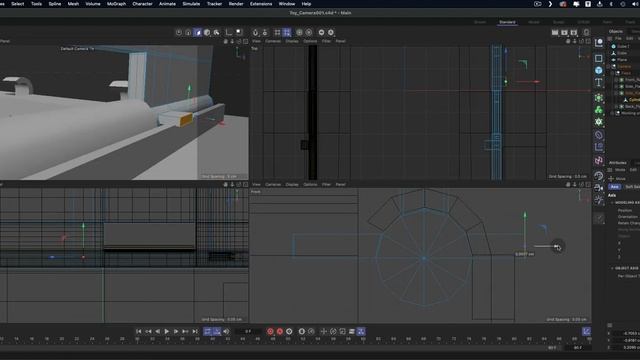Click the magnet Snap icon in top toolbar
Viewport: 640px width, 360px height.
(x=256, y=32)
